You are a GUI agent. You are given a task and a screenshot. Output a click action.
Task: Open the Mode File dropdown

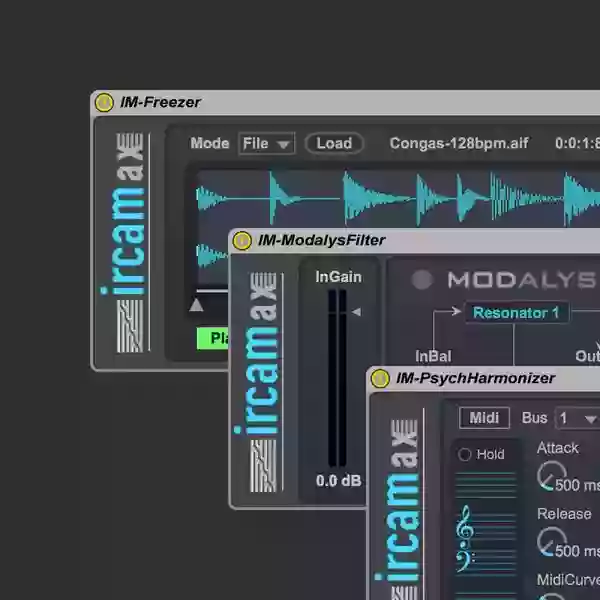(266, 144)
